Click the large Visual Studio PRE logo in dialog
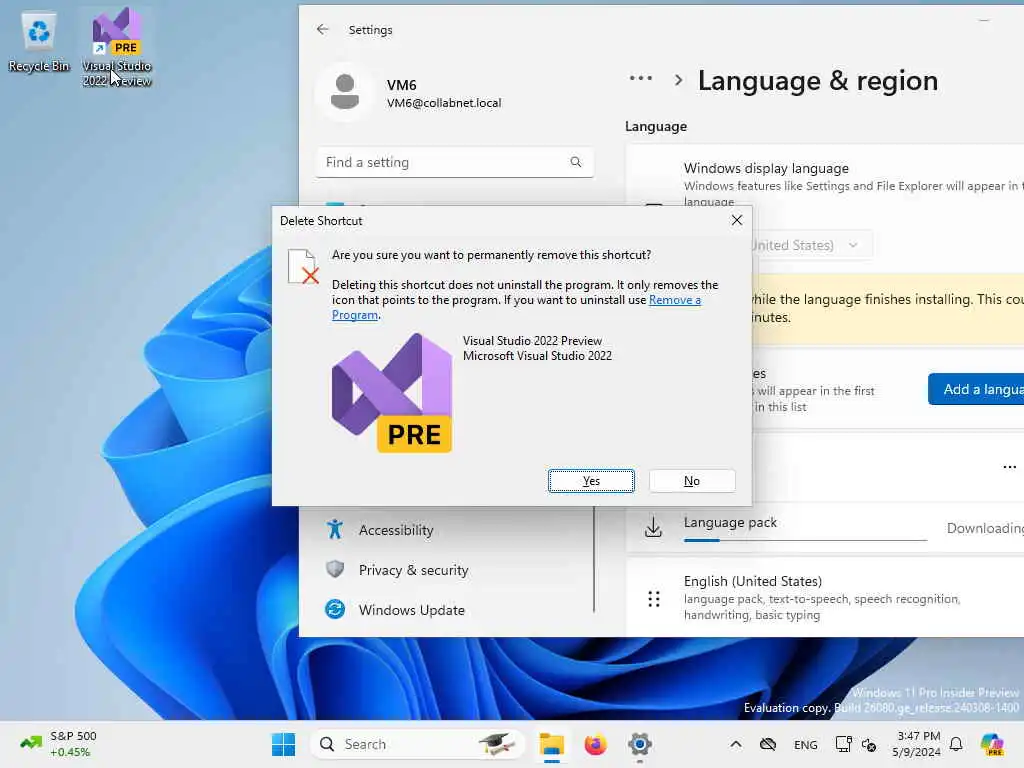The width and height of the screenshot is (1024, 768). tap(392, 393)
